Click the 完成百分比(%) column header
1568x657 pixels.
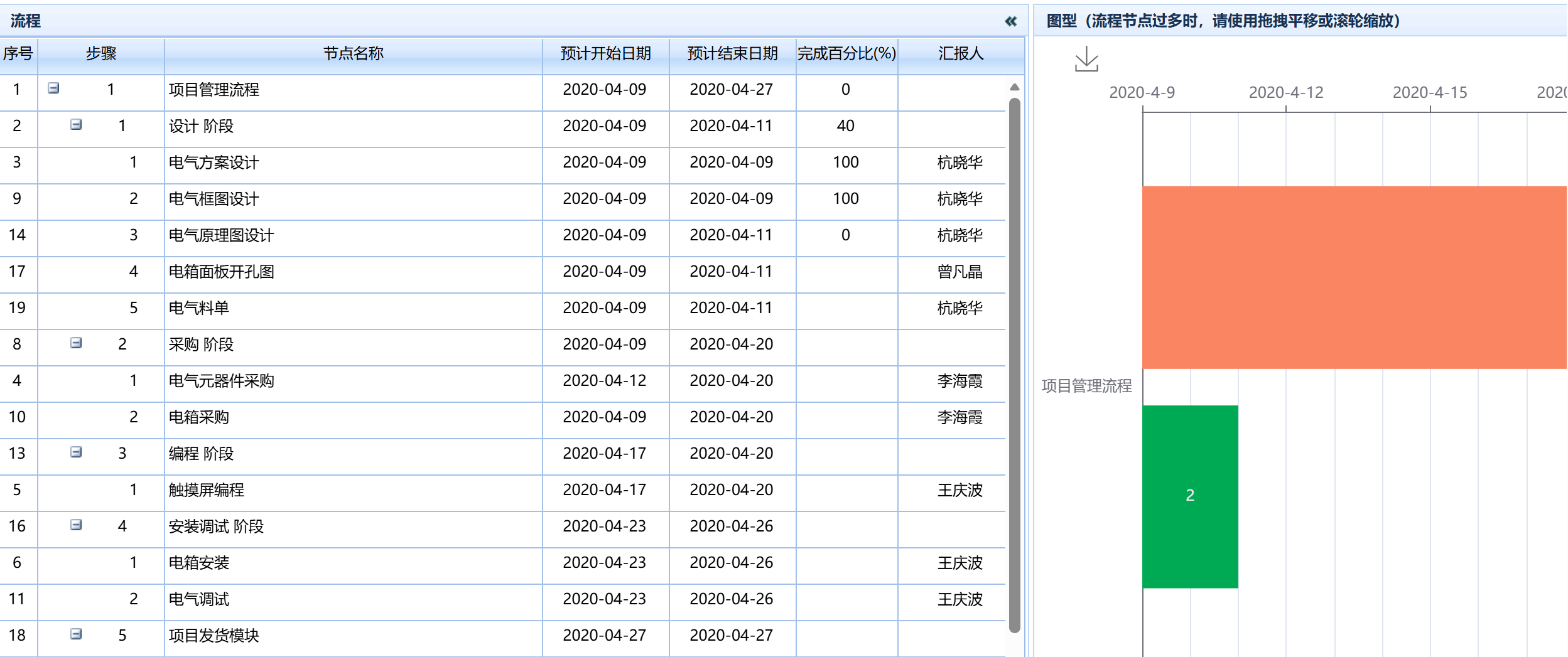click(846, 54)
